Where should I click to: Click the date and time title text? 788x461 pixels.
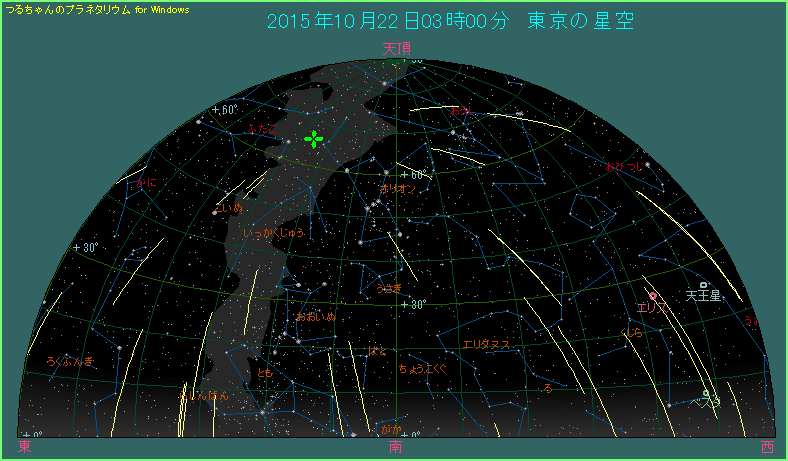point(450,22)
